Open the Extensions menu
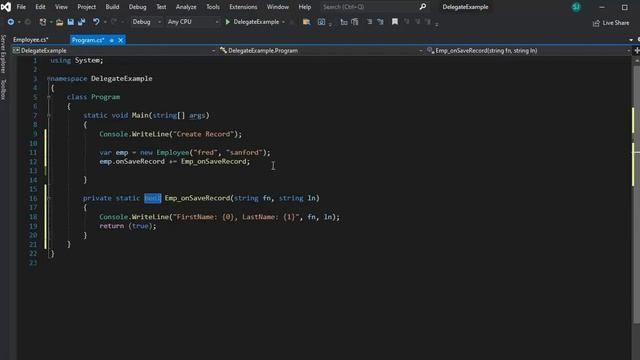640x360 pixels. [x=243, y=7]
